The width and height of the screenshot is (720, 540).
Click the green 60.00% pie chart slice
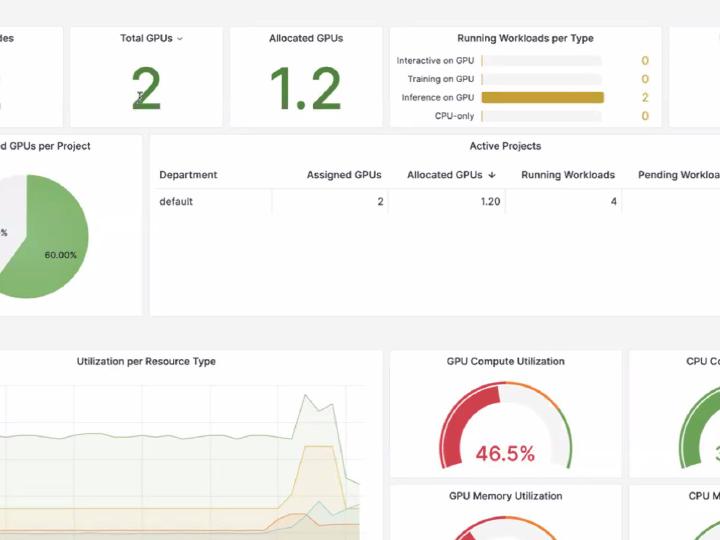55,240
